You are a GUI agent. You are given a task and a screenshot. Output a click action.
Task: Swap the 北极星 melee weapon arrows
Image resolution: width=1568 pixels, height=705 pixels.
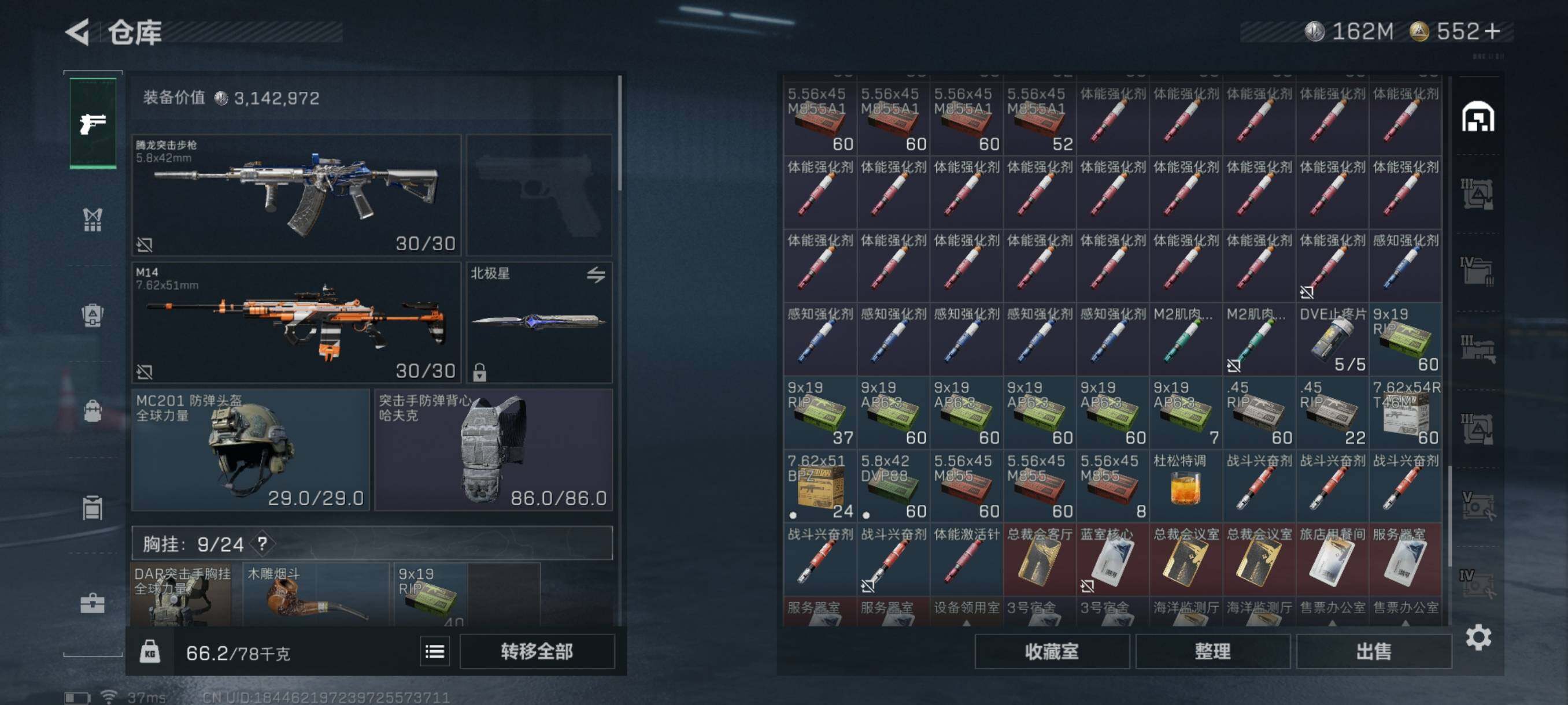[x=596, y=275]
